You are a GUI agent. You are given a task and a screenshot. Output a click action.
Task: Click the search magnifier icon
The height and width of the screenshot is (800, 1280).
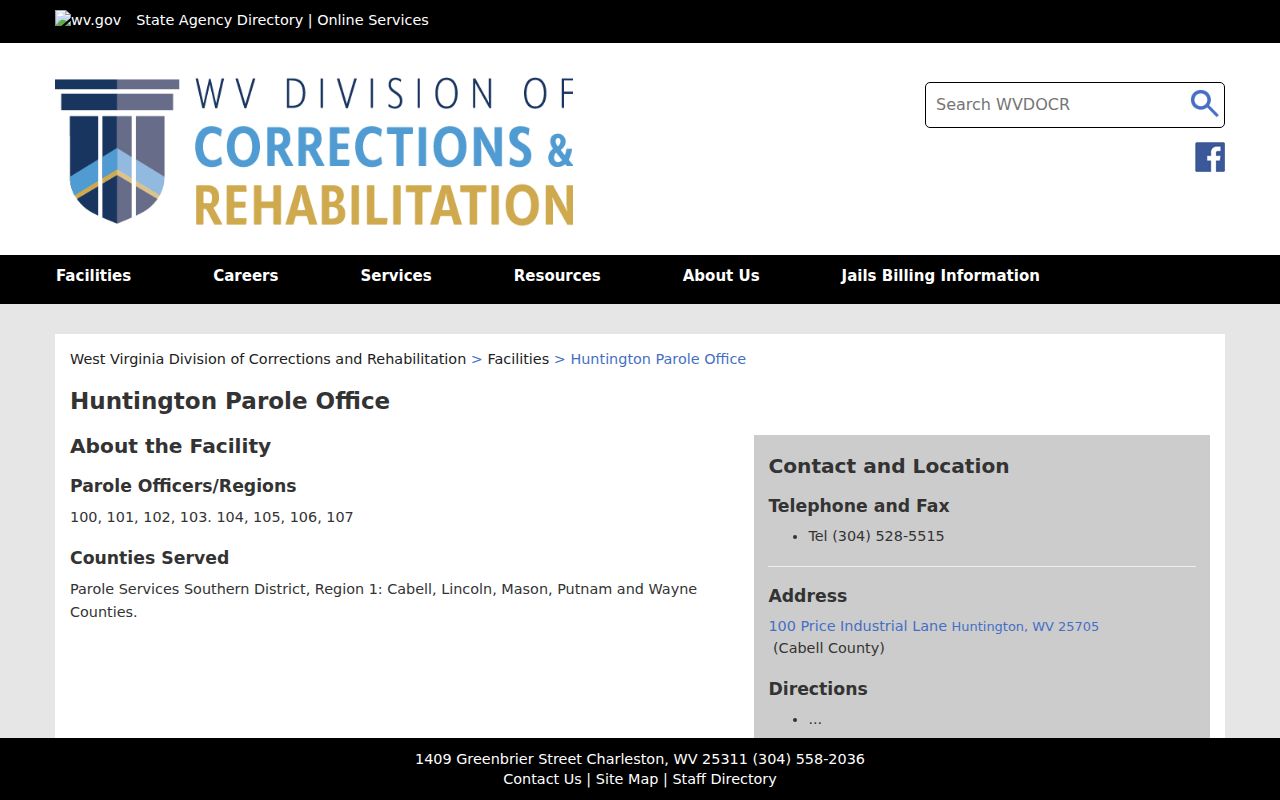pos(1204,104)
